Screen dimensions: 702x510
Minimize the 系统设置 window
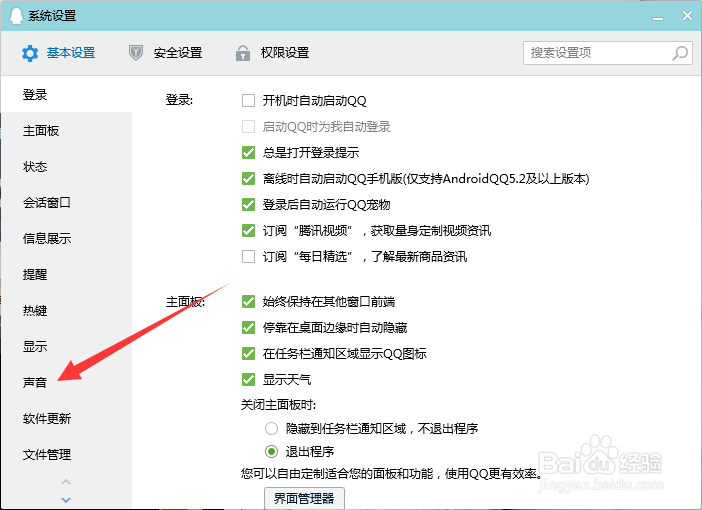[x=658, y=18]
